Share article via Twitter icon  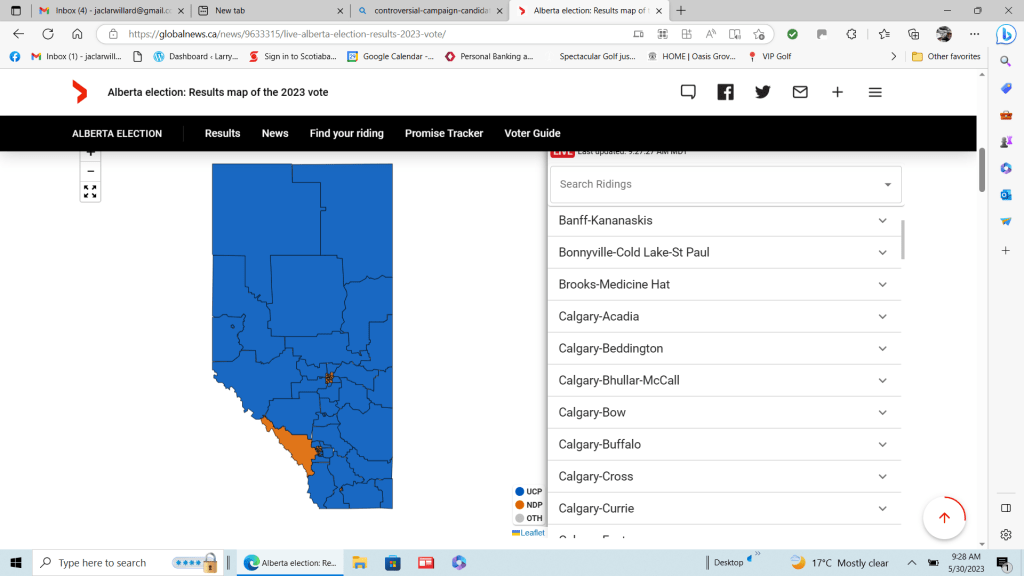763,92
